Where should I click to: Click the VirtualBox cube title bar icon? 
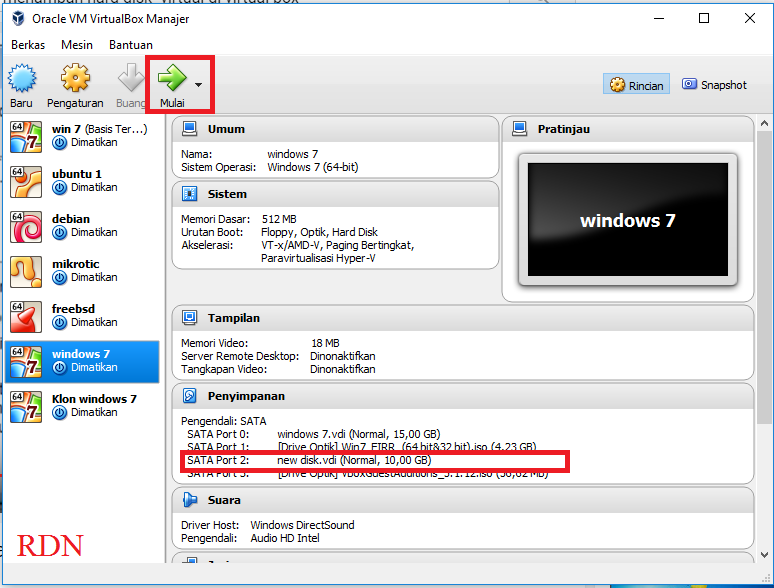point(18,18)
